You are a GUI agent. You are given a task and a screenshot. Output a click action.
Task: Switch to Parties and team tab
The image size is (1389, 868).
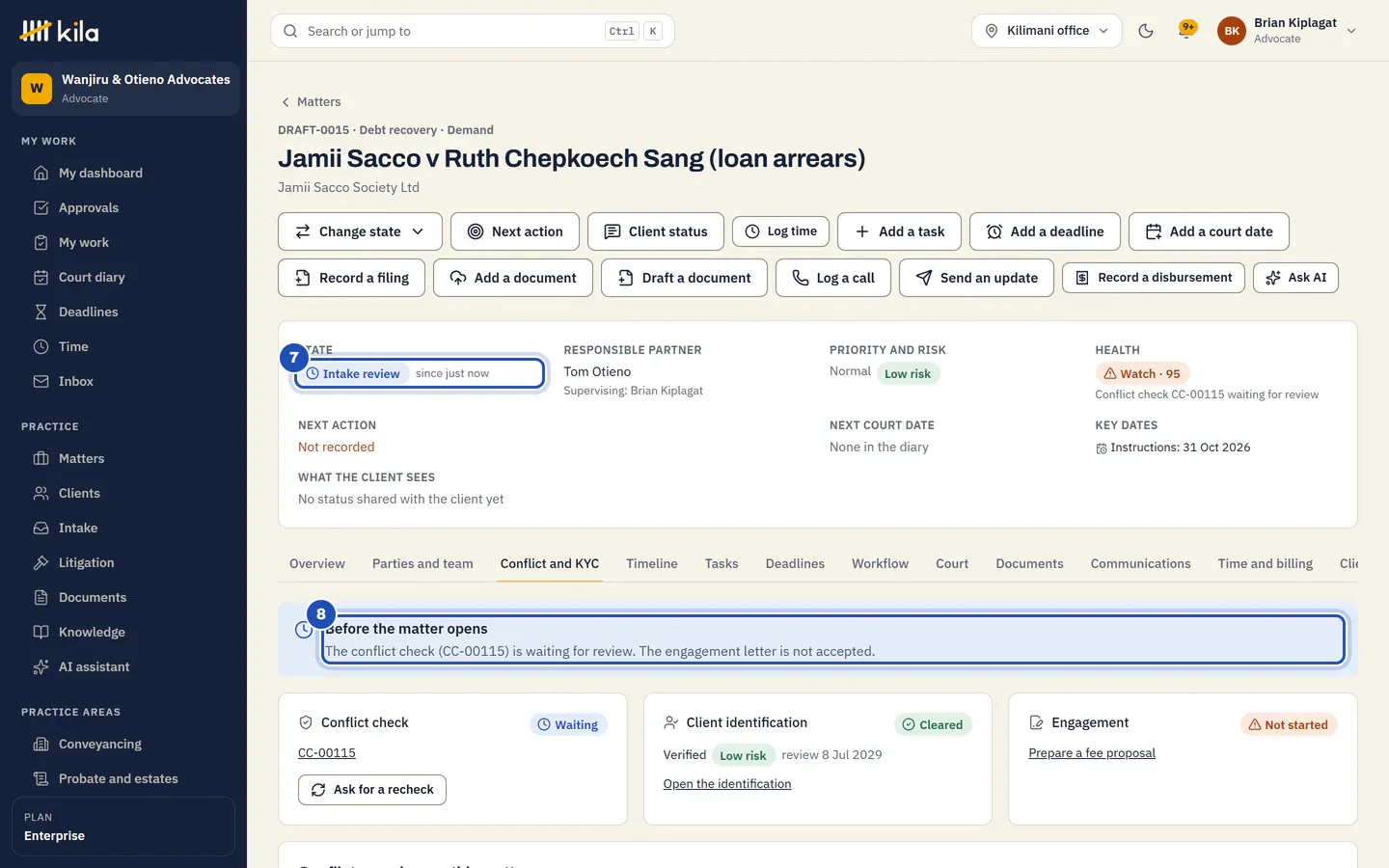click(422, 563)
